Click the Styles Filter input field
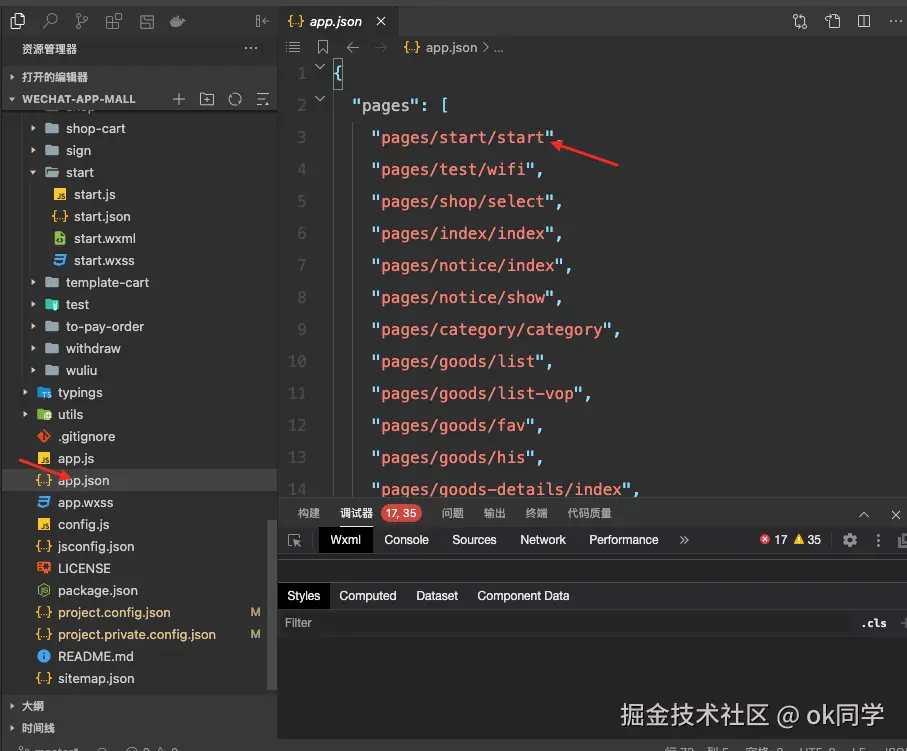This screenshot has width=907, height=751. click(x=567, y=623)
